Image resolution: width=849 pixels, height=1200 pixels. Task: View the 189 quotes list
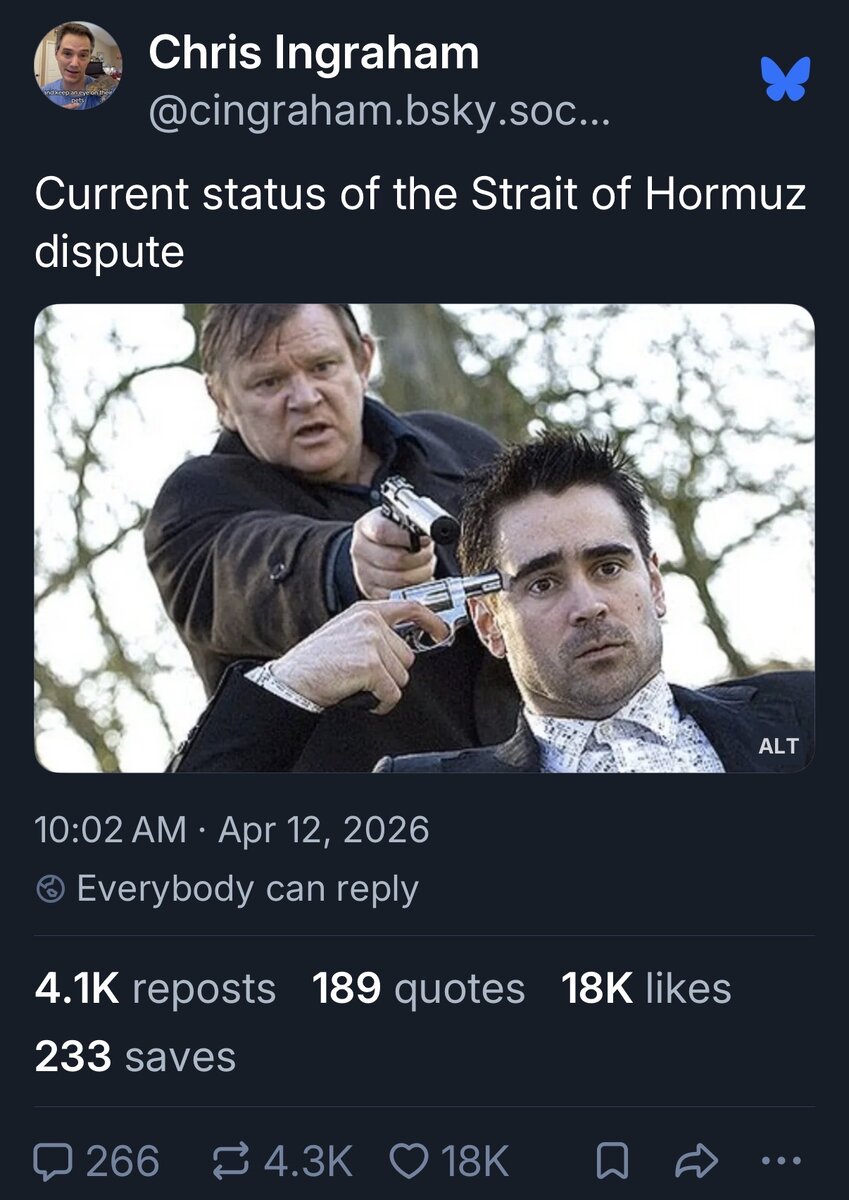[x=418, y=988]
